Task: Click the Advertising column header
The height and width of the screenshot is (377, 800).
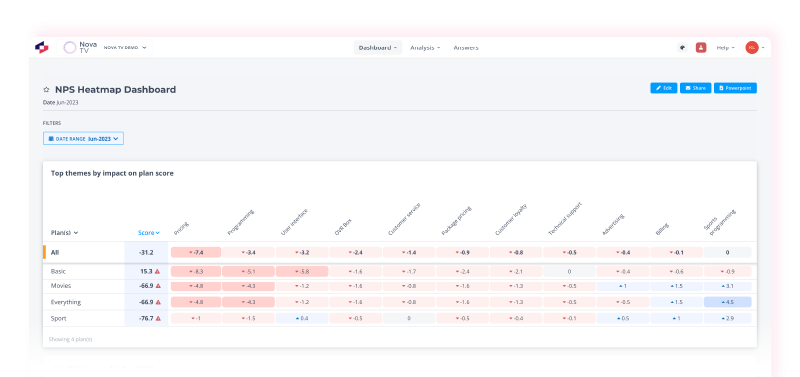Action: tap(613, 225)
